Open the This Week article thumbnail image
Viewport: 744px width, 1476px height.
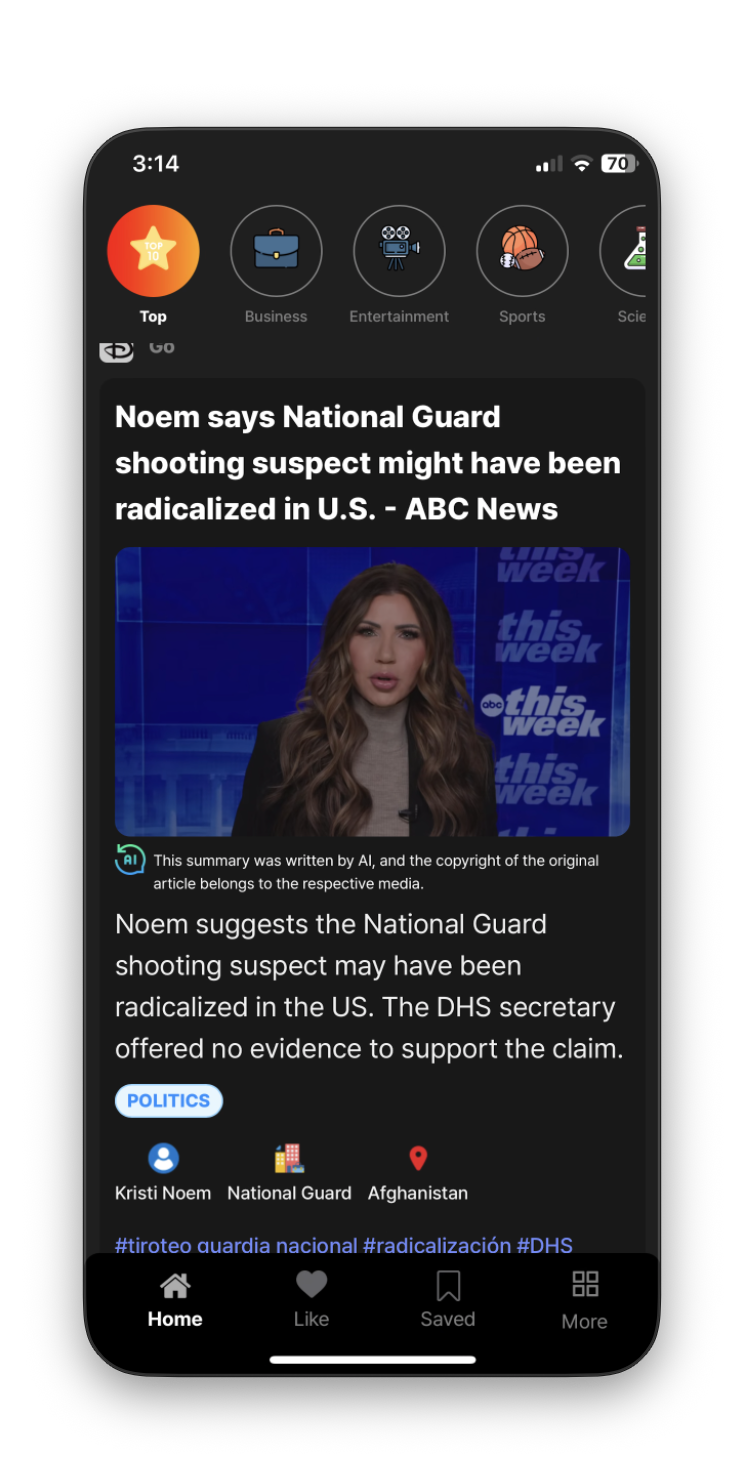[x=372, y=692]
